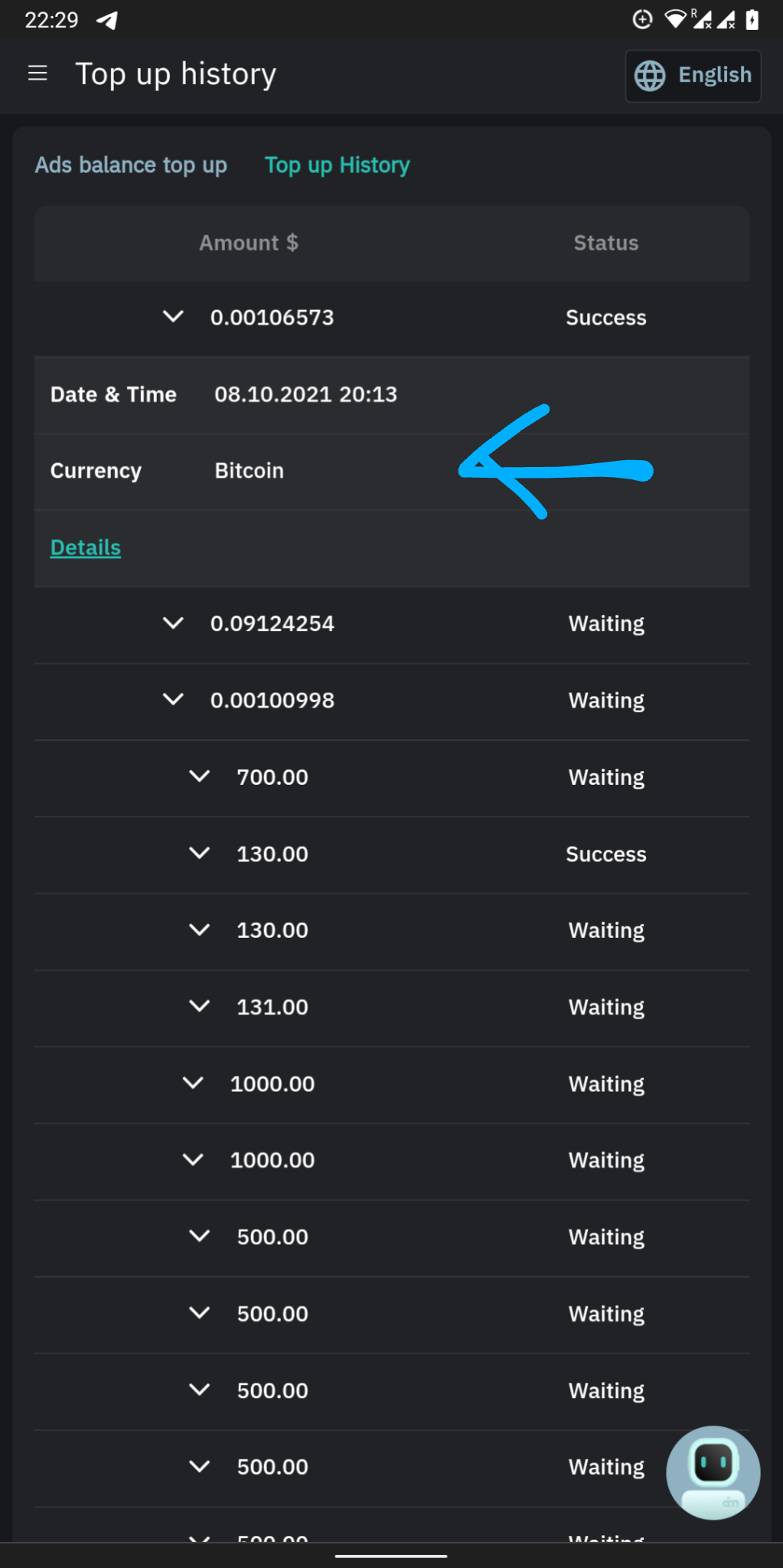
Task: Expand the 131.00 transaction chevron
Action: [200, 1005]
